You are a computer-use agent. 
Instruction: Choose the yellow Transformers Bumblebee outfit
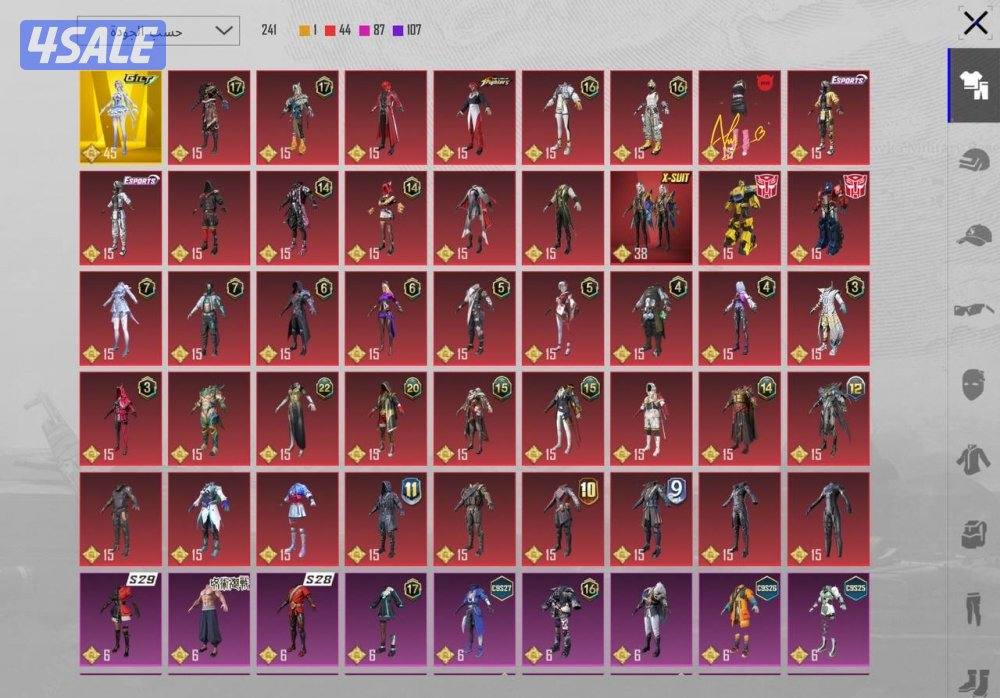click(x=740, y=217)
